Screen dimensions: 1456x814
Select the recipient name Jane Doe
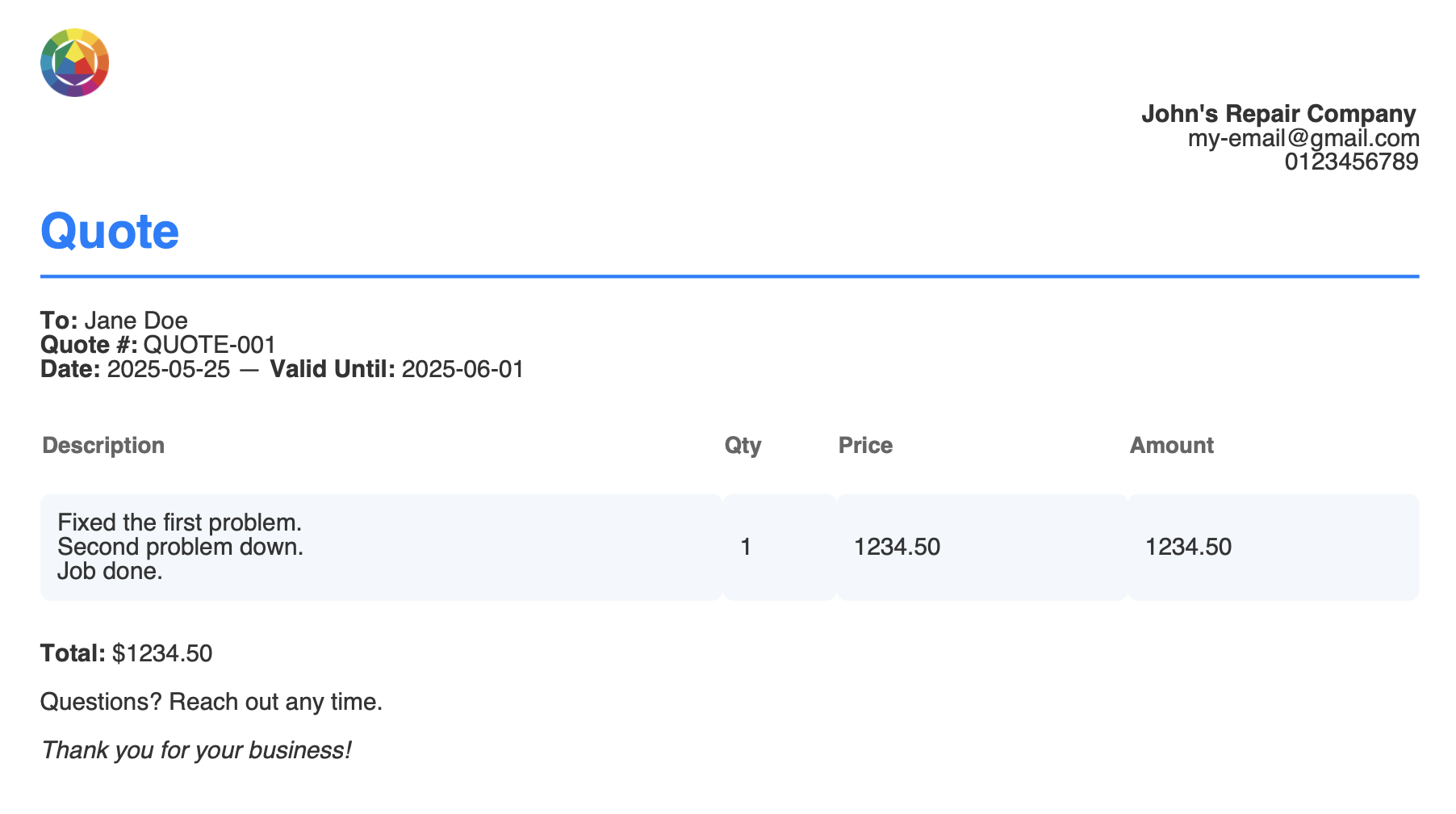136,321
